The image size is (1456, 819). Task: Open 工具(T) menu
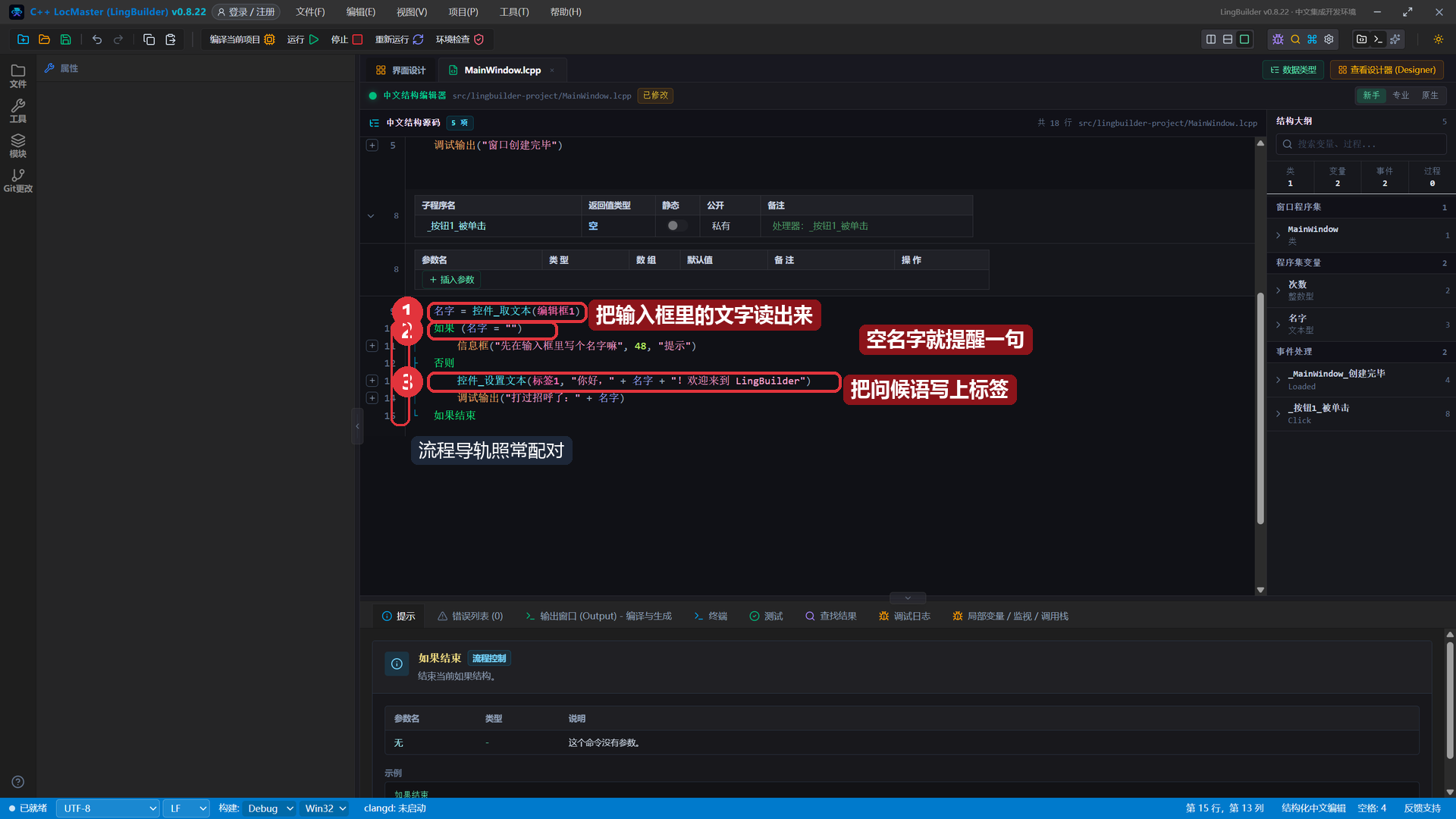pyautogui.click(x=514, y=12)
